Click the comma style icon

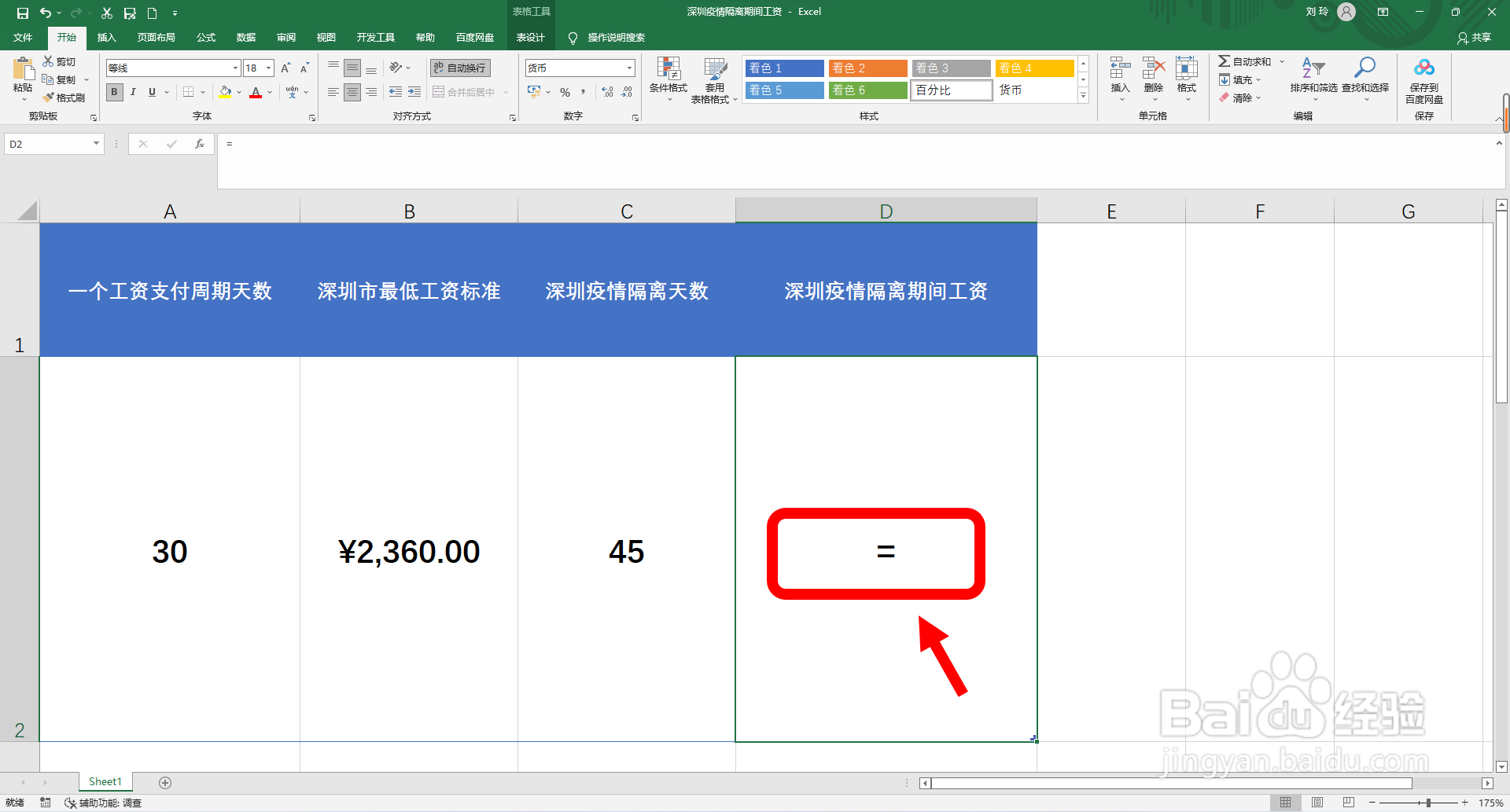point(584,92)
